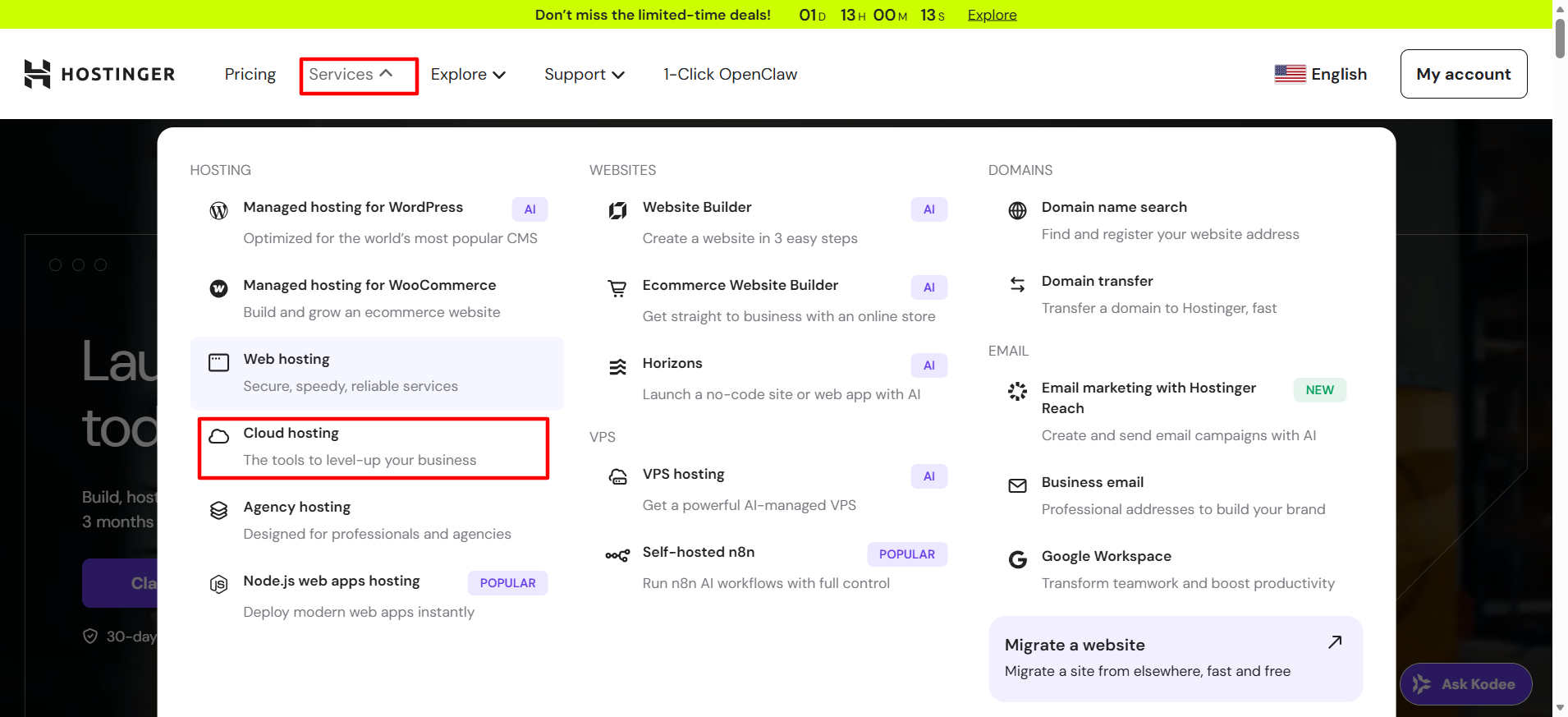Viewport: 1568px width, 717px height.
Task: Click the Horizons wave icon
Action: pos(617,367)
